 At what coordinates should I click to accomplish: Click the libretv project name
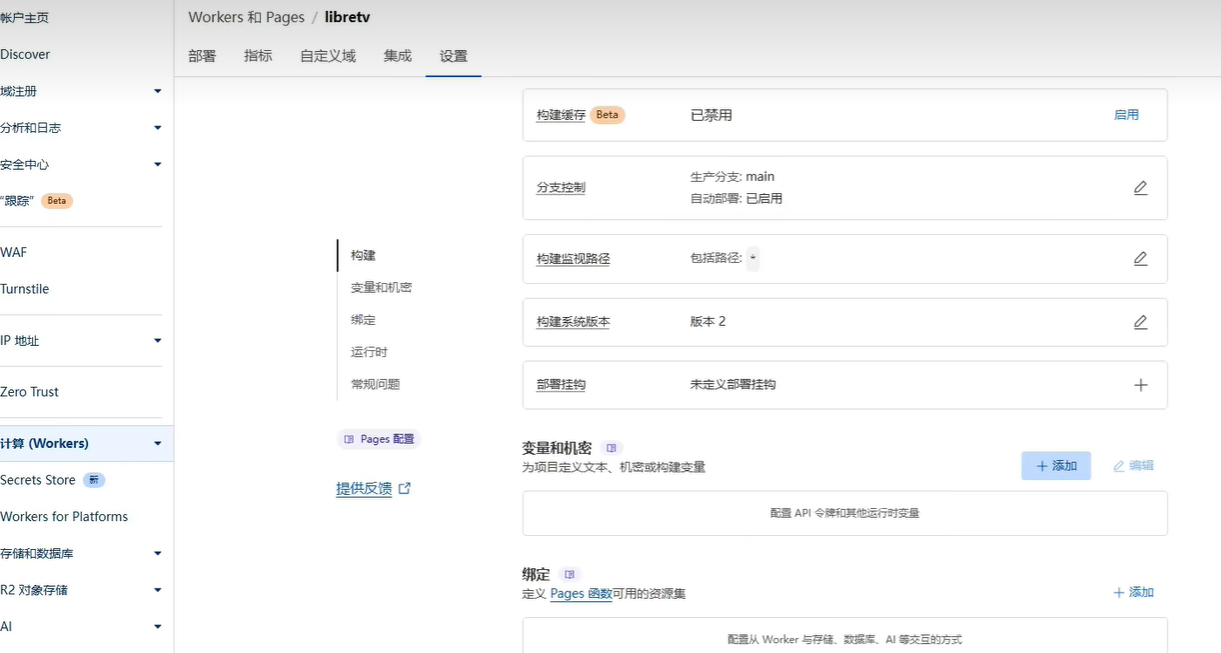tap(347, 17)
